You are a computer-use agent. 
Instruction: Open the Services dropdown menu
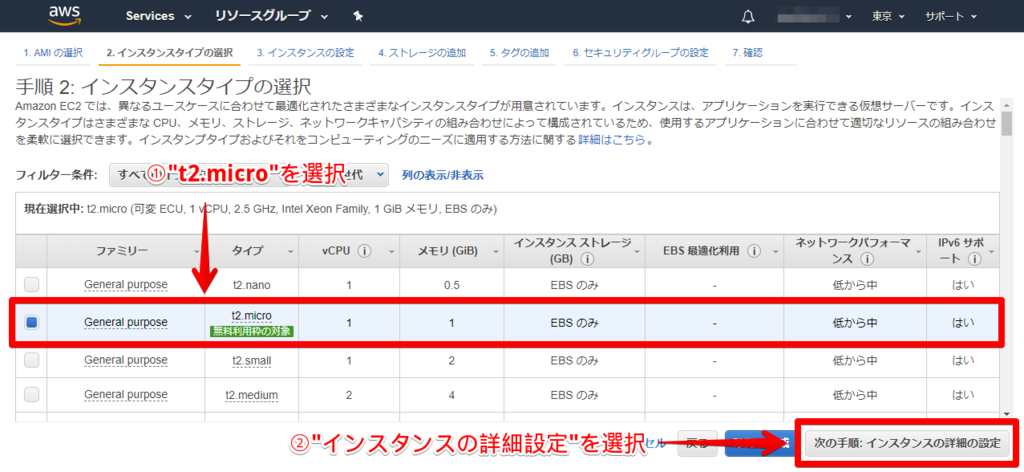pos(159,16)
